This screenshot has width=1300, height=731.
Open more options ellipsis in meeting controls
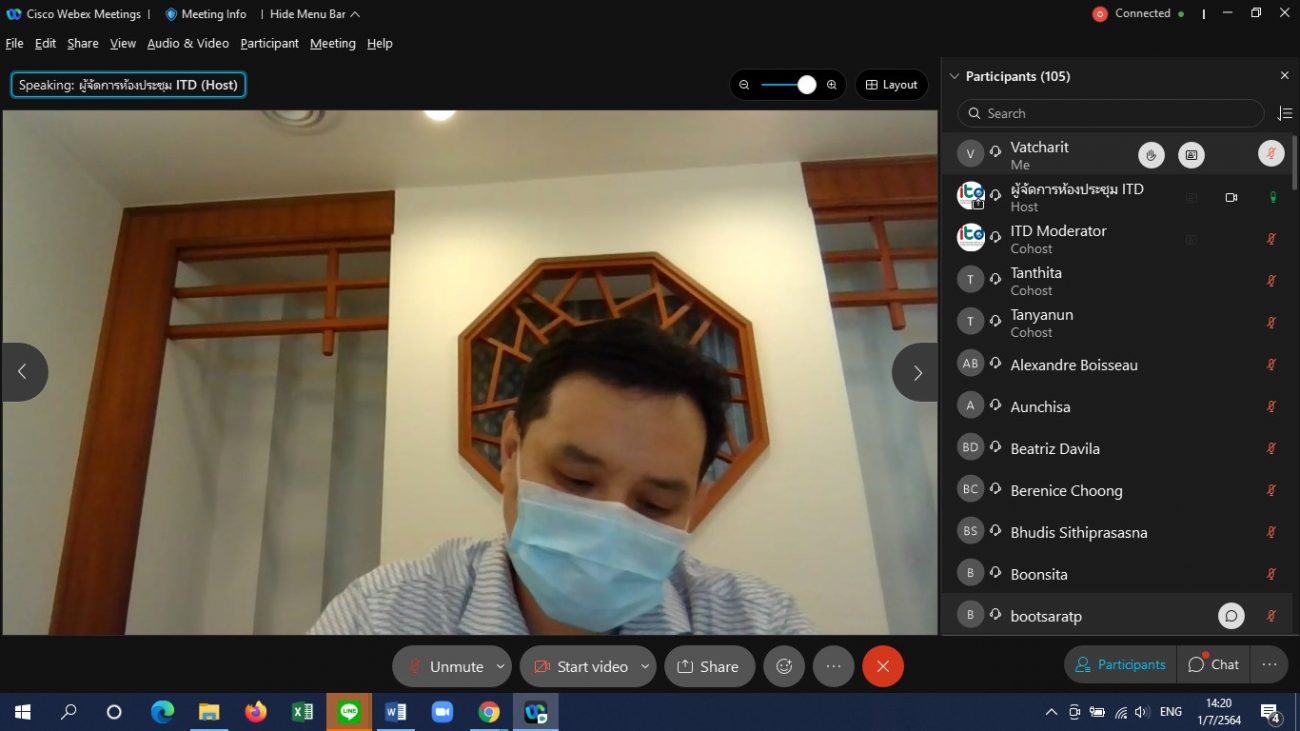(833, 667)
